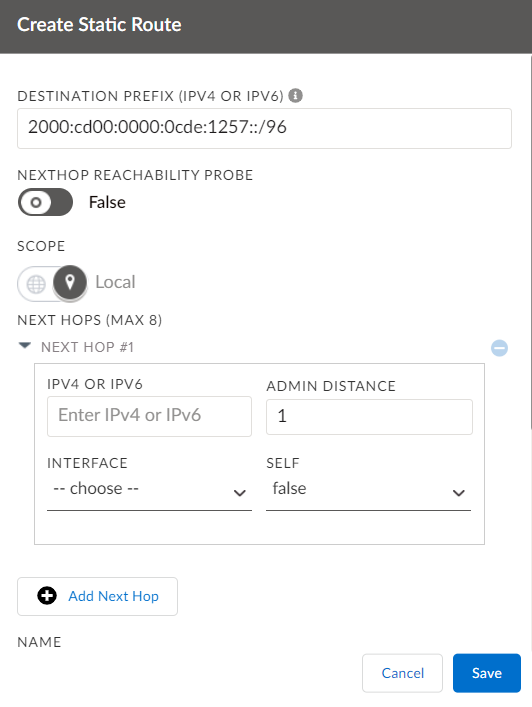Click the dialog's vertical scrollbar

point(531,241)
